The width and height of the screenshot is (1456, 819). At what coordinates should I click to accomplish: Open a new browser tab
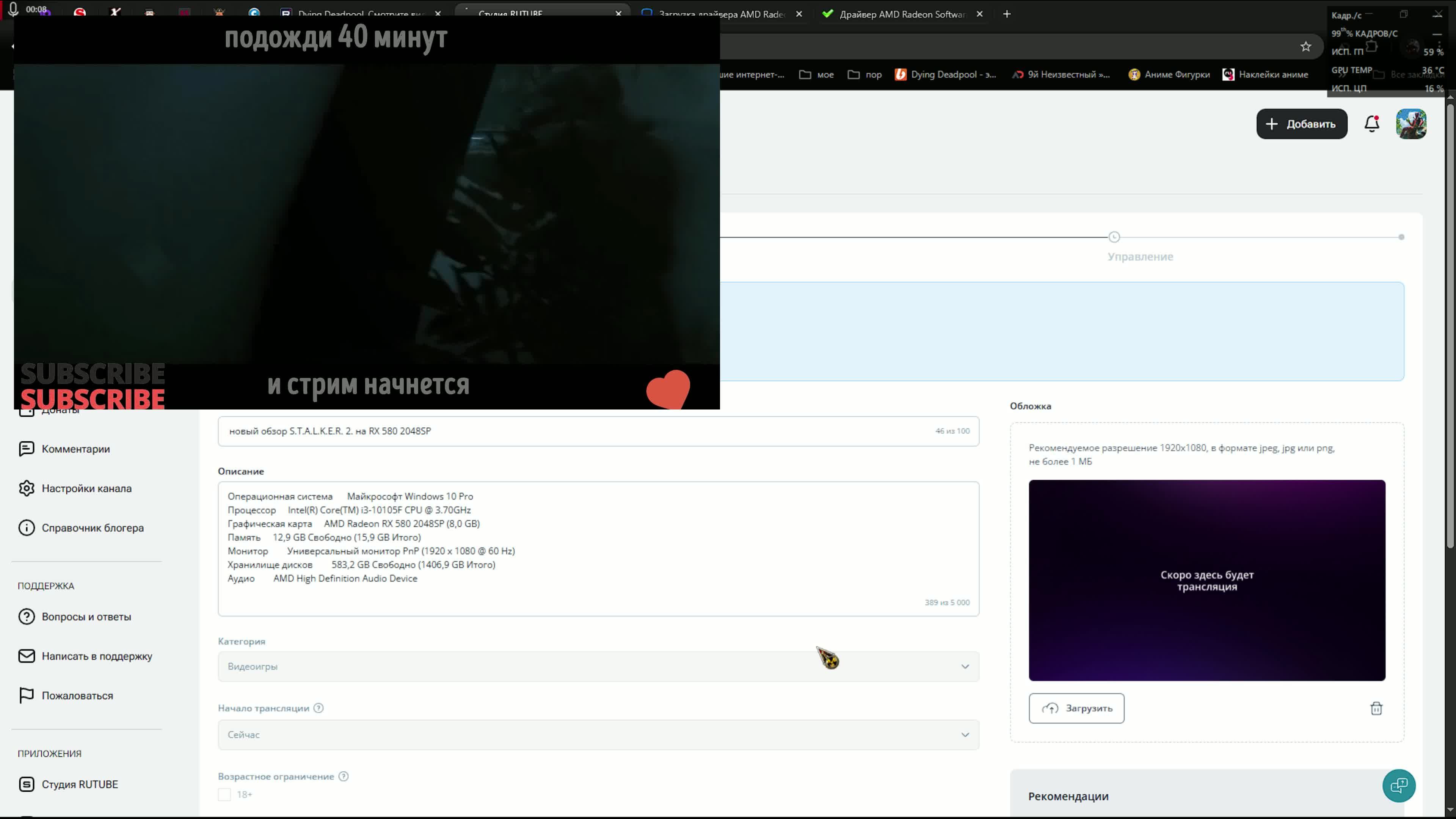point(1007,14)
